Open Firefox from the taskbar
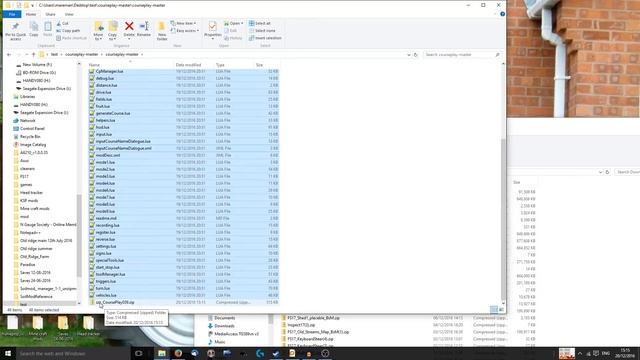Viewport: 640px width, 360px height. (178, 353)
